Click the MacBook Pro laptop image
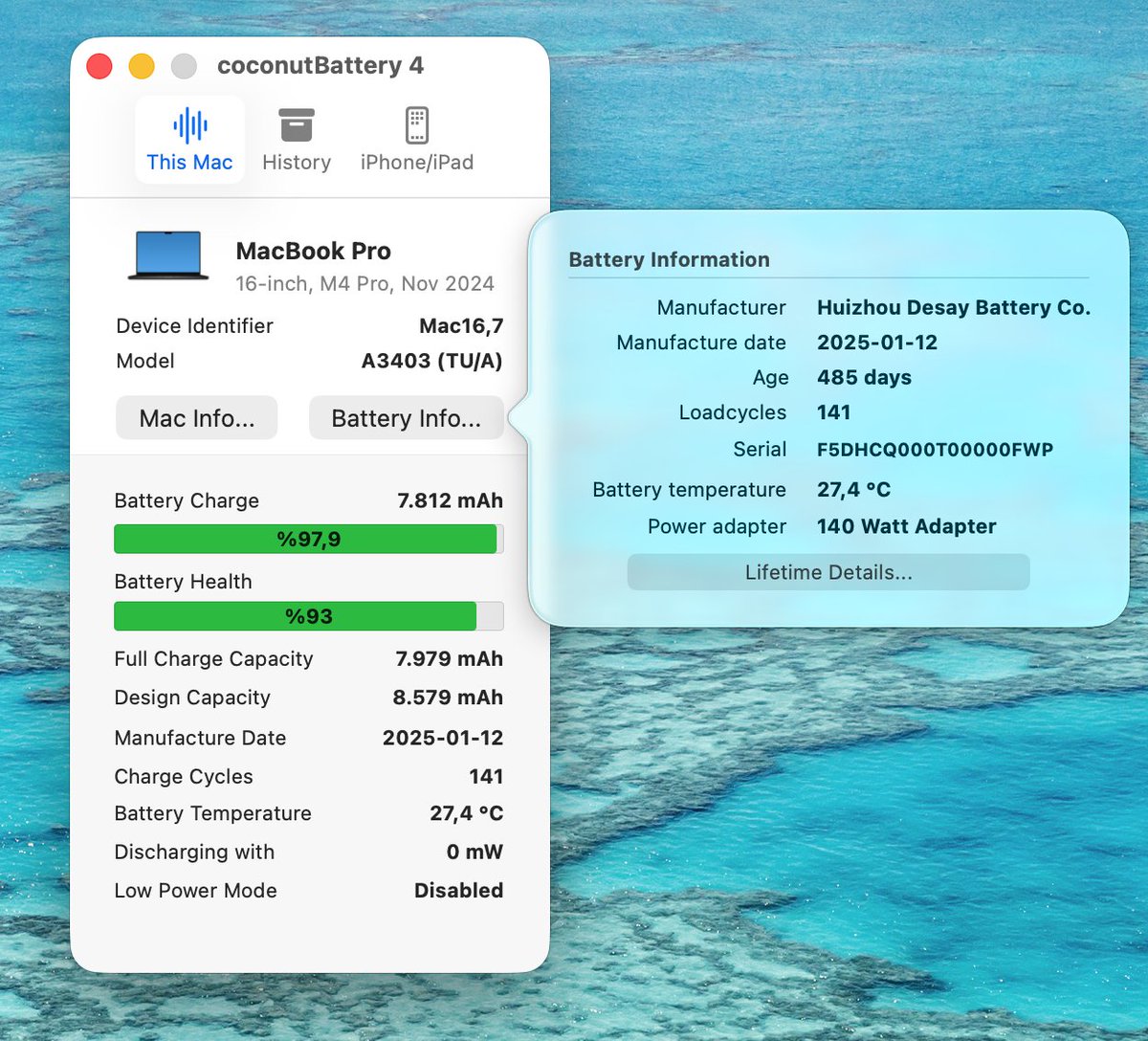This screenshot has height=1041, width=1148. pyautogui.click(x=168, y=255)
